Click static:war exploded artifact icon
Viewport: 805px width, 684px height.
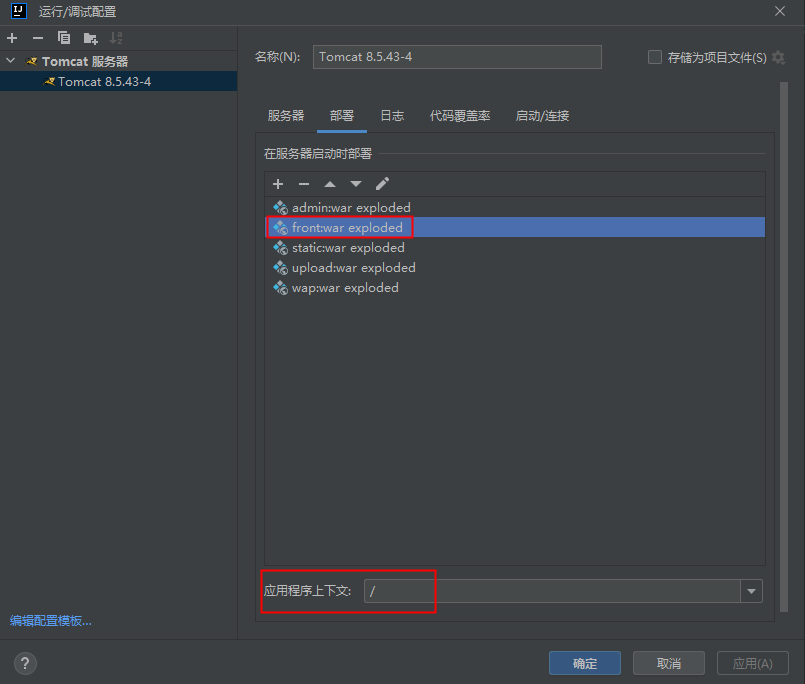pos(280,248)
